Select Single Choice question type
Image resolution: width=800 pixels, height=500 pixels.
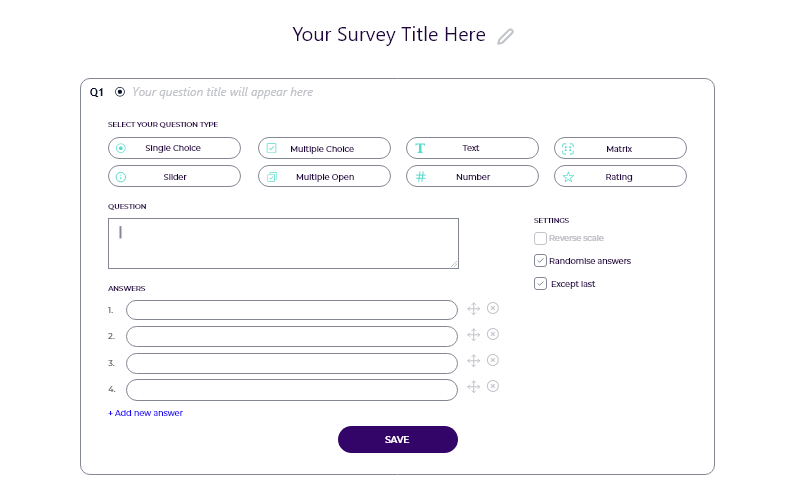[x=174, y=148]
